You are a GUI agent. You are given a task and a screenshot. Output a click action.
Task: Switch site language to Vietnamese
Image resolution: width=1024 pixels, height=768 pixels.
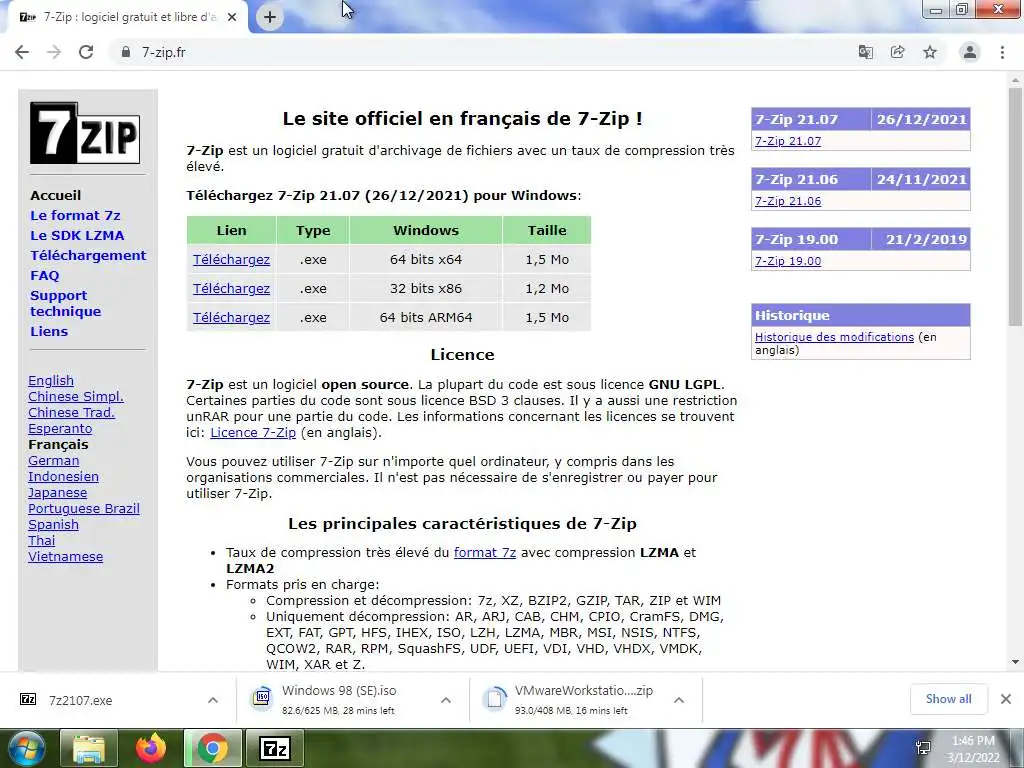tap(65, 556)
